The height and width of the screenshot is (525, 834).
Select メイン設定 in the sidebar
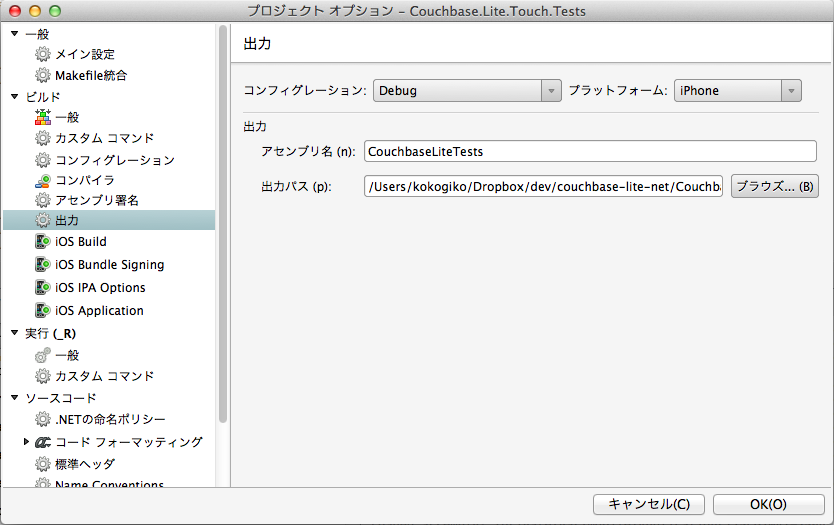pyautogui.click(x=85, y=54)
